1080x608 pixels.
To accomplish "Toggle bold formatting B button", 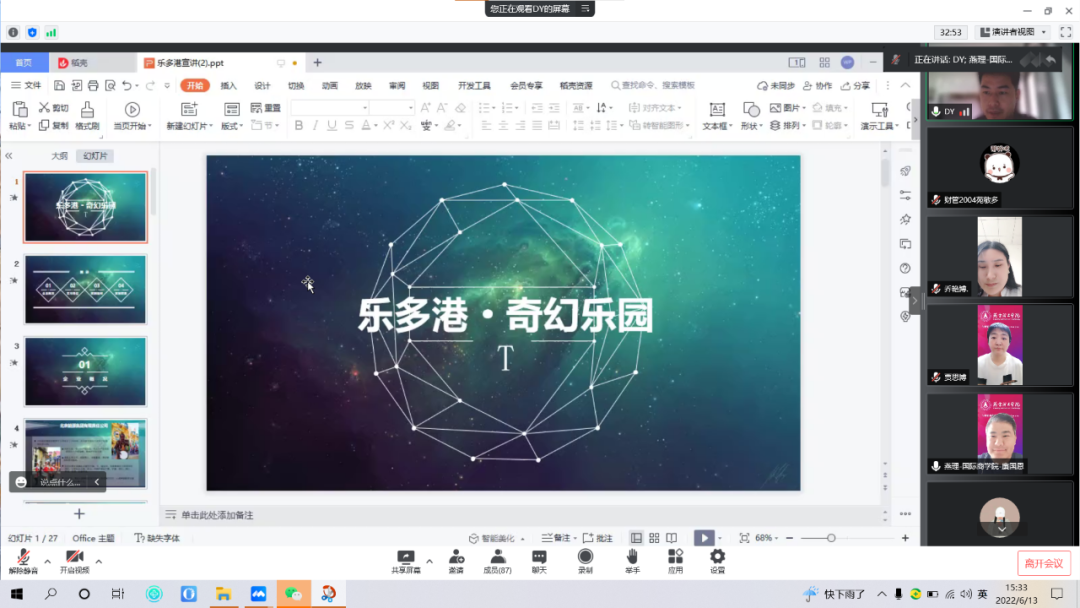I will (x=298, y=126).
